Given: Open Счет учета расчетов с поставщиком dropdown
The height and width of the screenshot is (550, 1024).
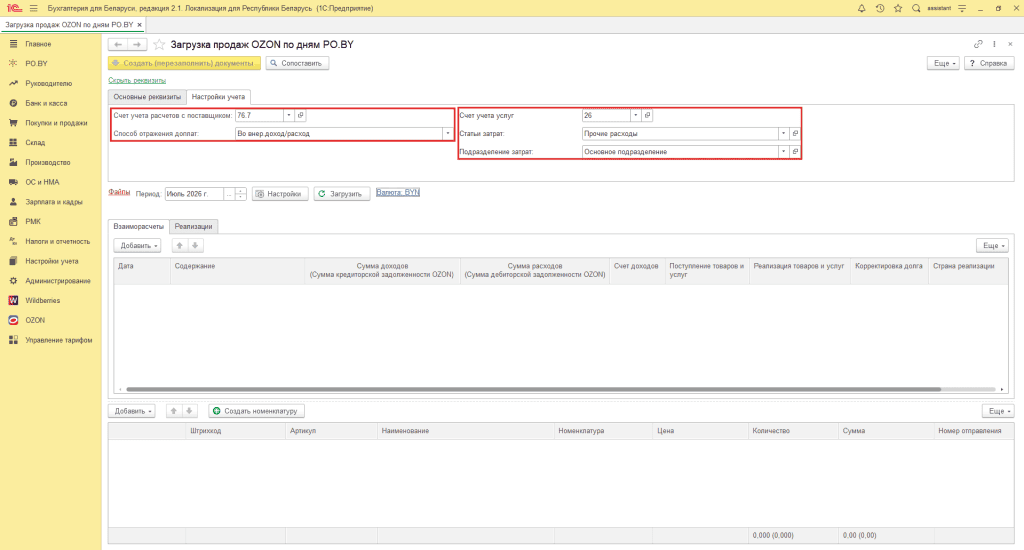Looking at the screenshot, I should point(289,116).
